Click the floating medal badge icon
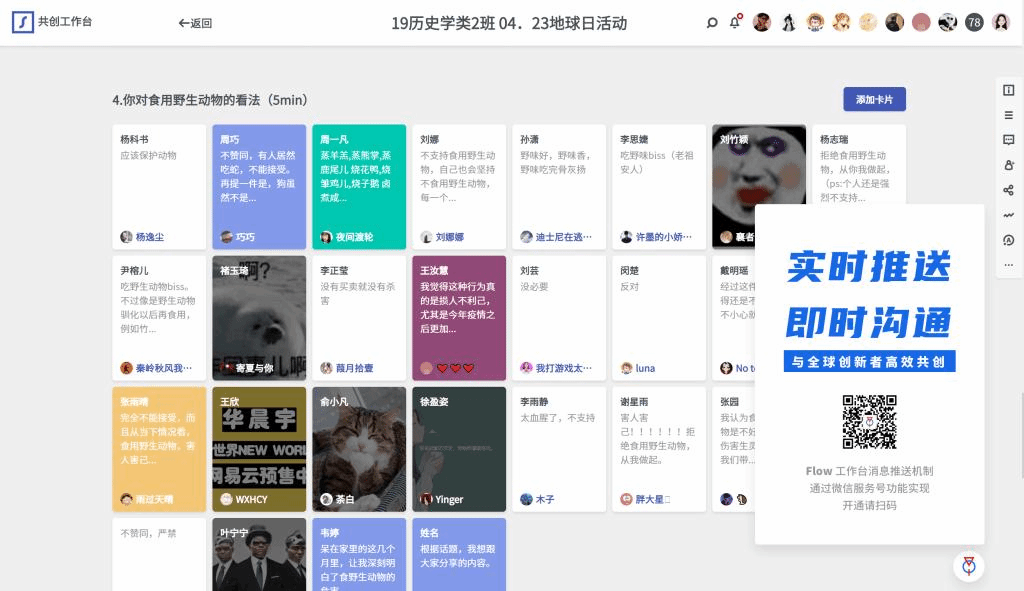 968,566
